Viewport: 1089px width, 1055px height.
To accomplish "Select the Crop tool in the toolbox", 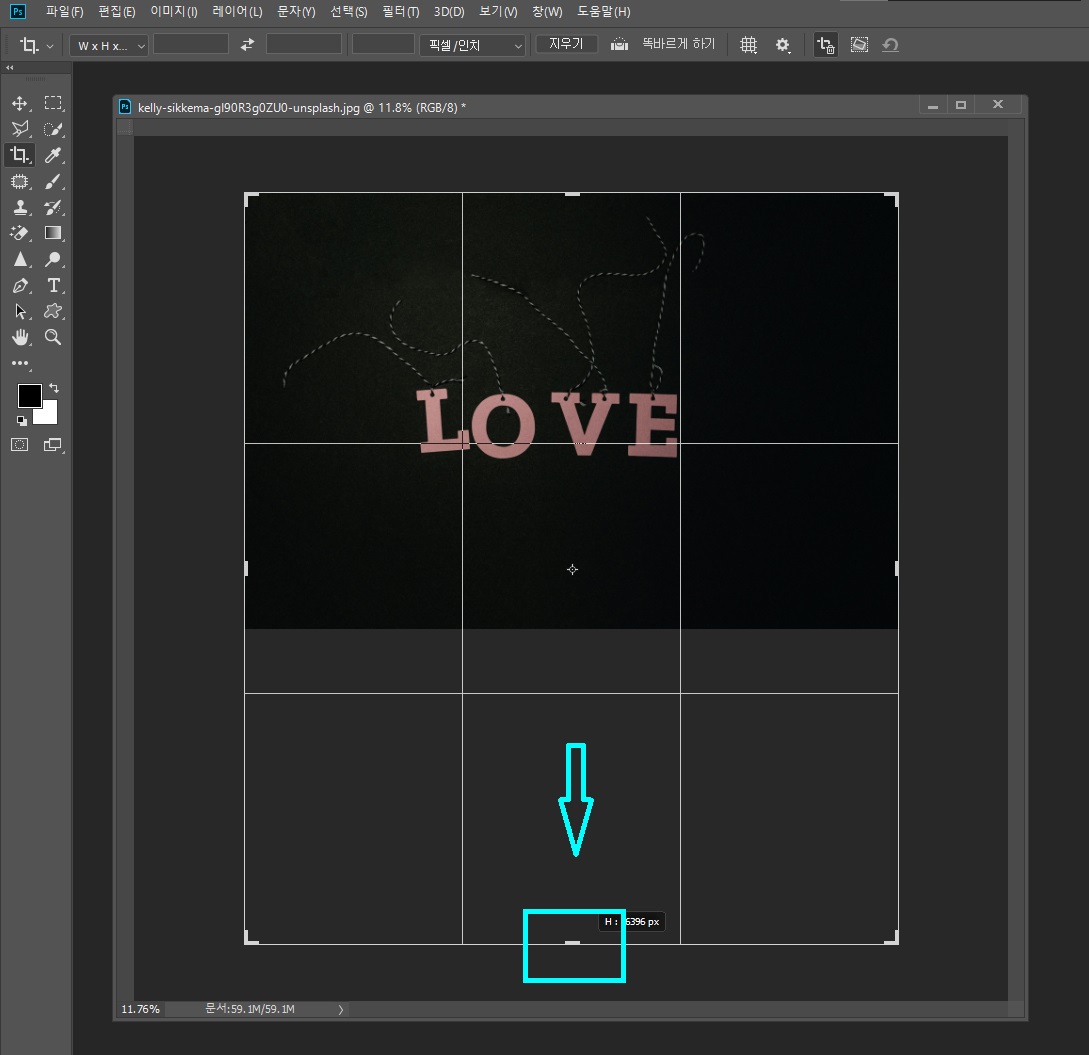I will 20,155.
